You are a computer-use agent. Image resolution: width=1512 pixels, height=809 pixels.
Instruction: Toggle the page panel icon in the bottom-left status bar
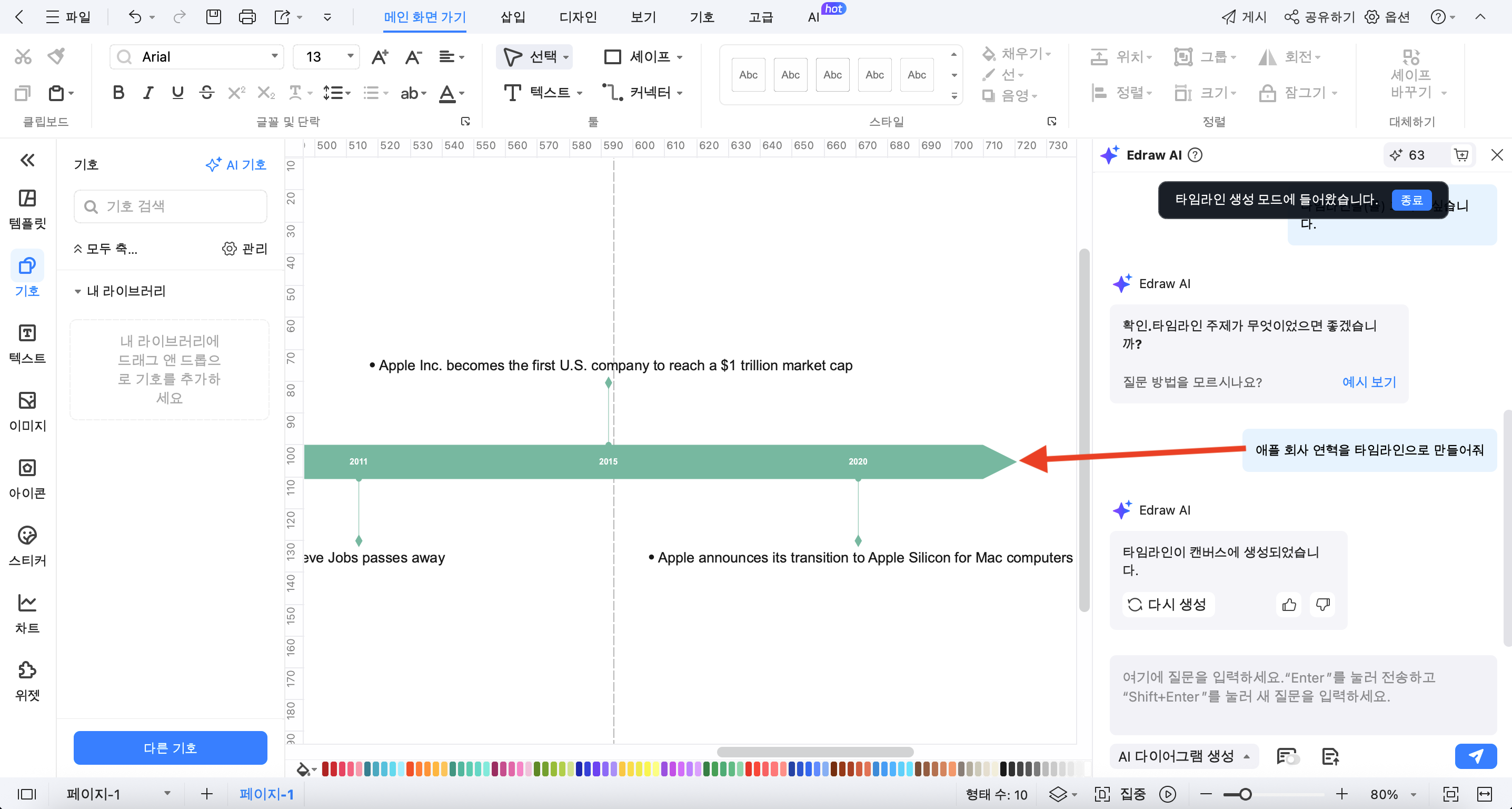[x=27, y=794]
